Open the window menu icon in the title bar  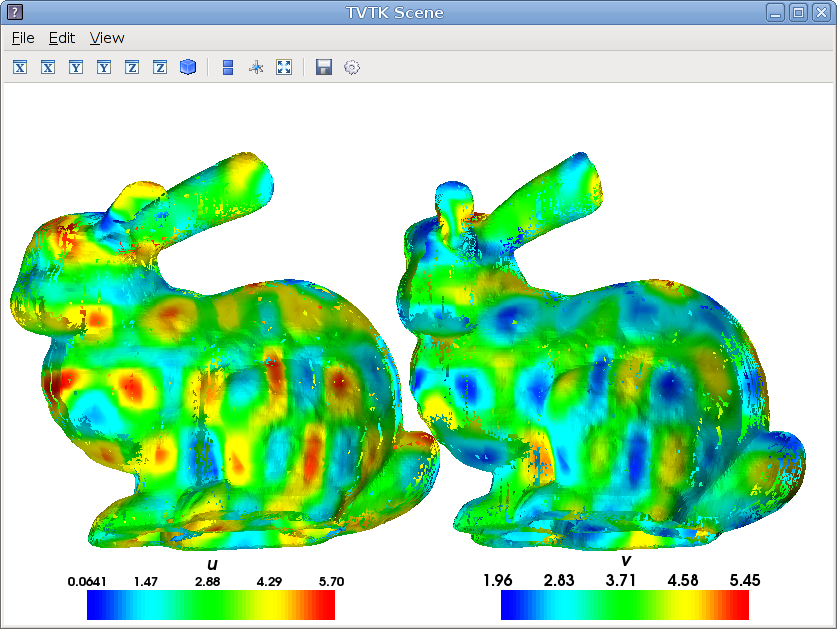(x=14, y=12)
